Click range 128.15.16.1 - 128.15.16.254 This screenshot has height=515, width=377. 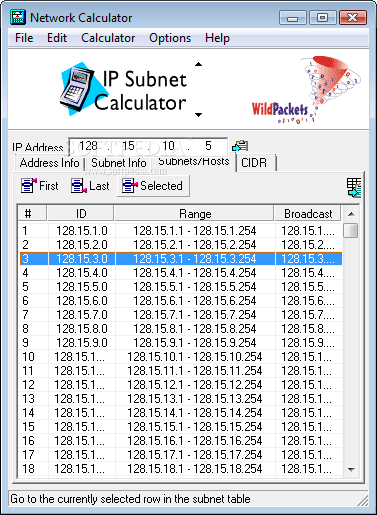point(195,441)
